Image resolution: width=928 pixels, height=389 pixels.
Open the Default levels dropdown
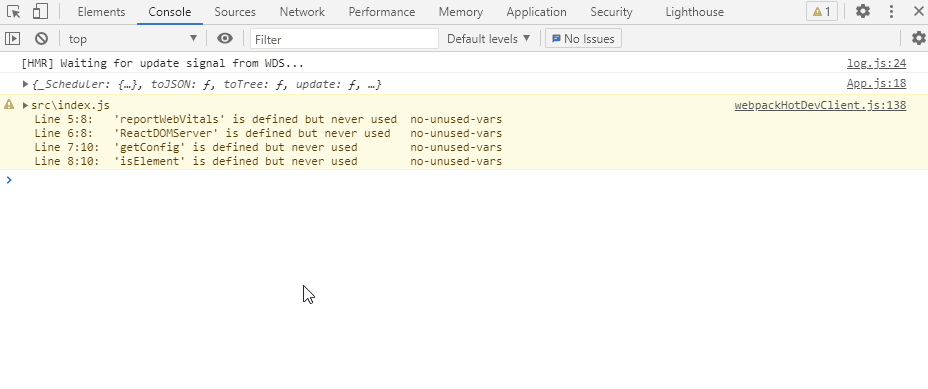tap(488, 38)
